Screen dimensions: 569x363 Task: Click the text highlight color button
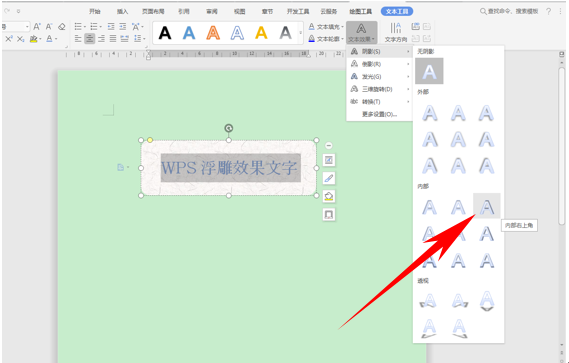(x=34, y=38)
